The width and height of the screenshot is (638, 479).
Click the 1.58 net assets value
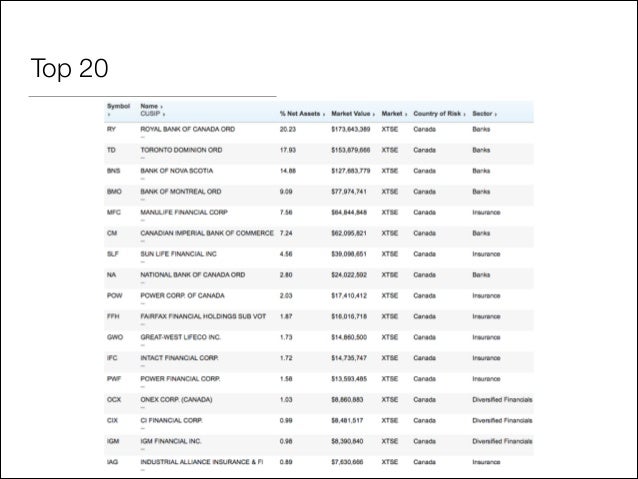286,379
